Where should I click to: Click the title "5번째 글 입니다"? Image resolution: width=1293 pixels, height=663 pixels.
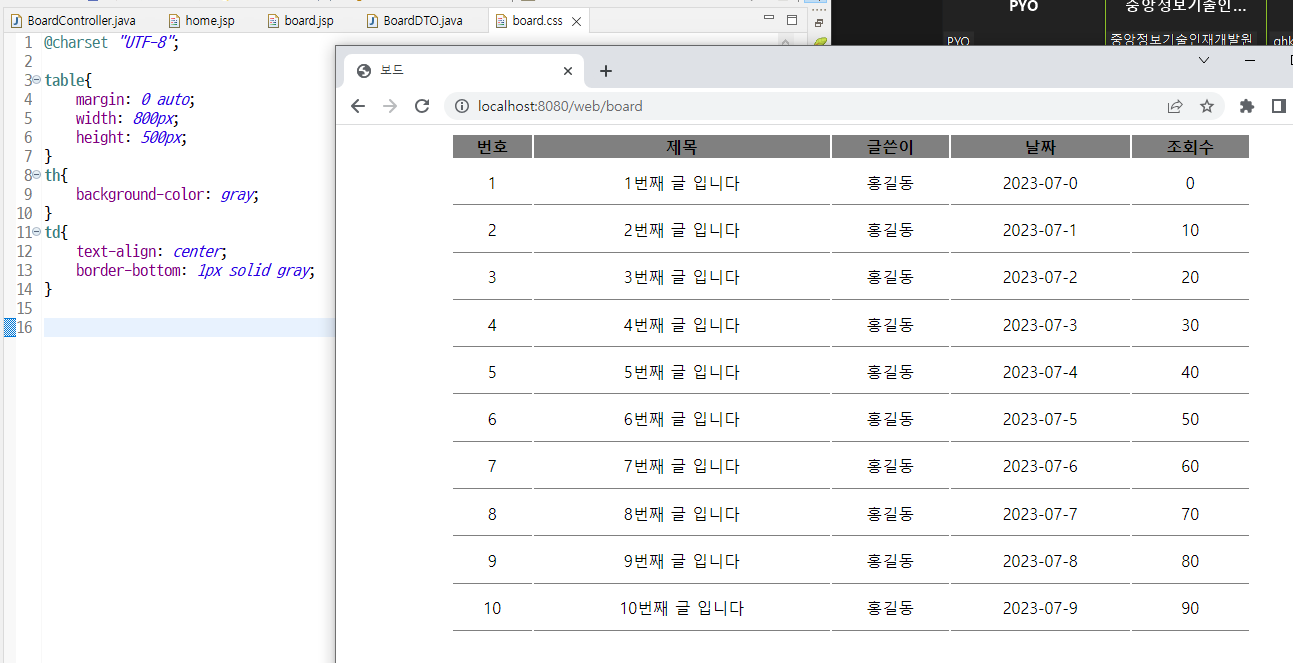(x=682, y=372)
